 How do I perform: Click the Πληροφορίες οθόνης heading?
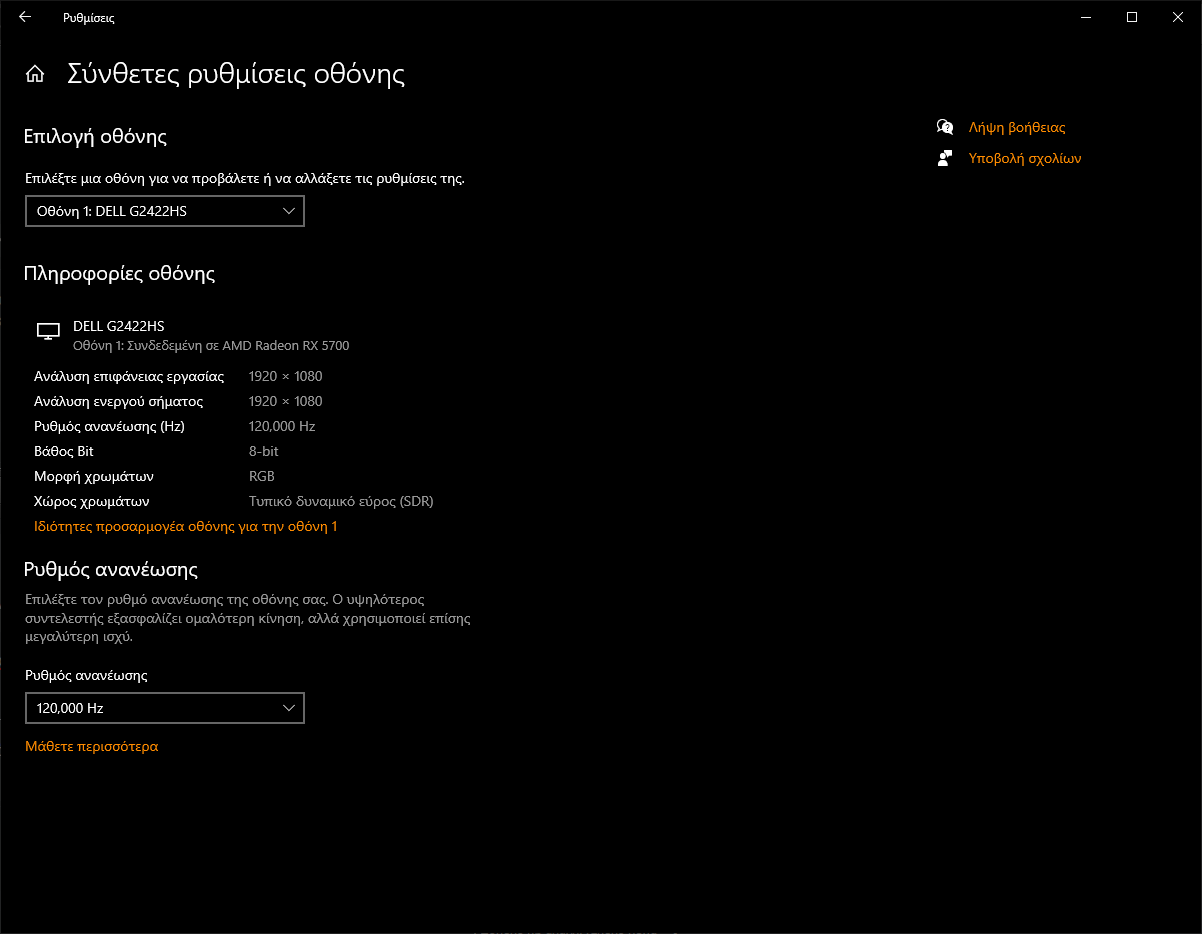[119, 273]
